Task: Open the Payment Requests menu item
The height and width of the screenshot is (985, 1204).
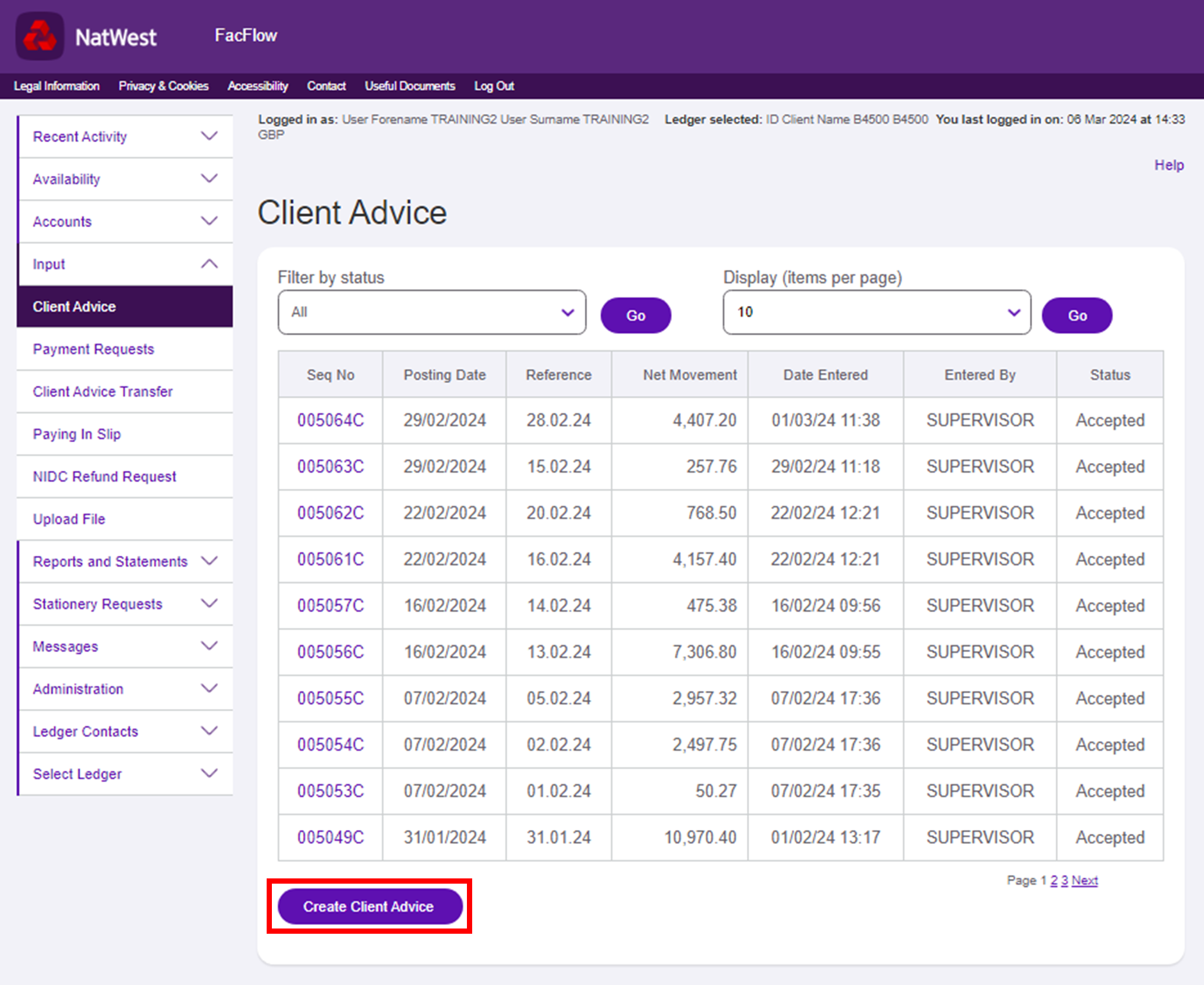Action: click(x=93, y=349)
